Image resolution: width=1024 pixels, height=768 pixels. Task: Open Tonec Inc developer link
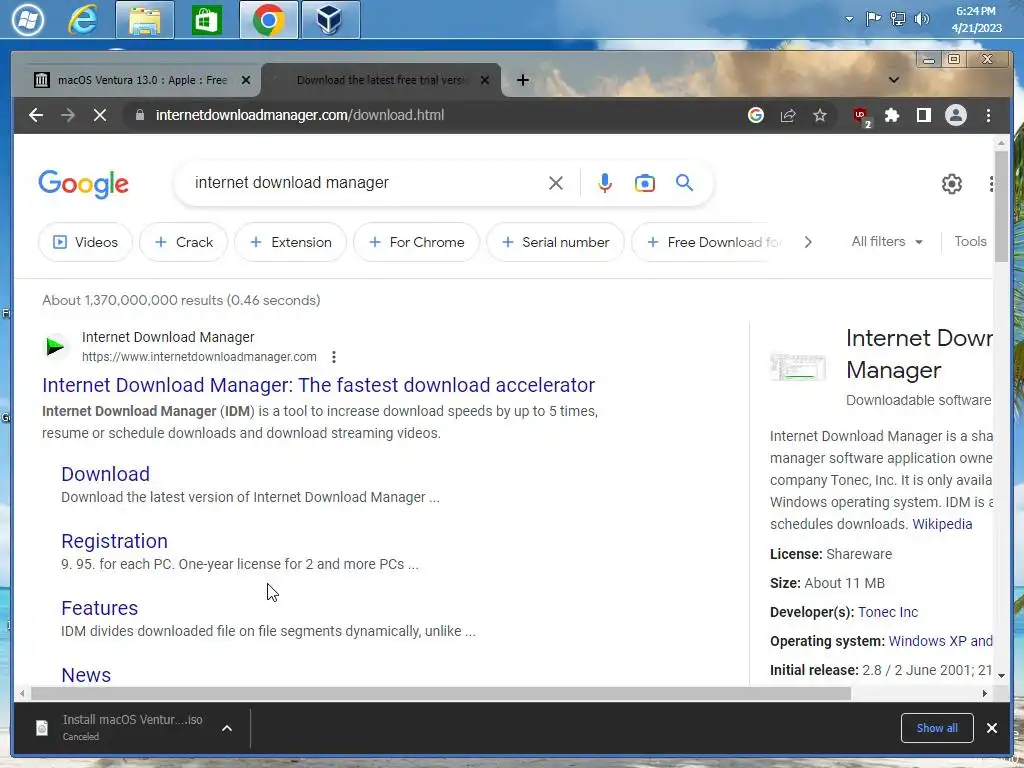click(x=888, y=613)
